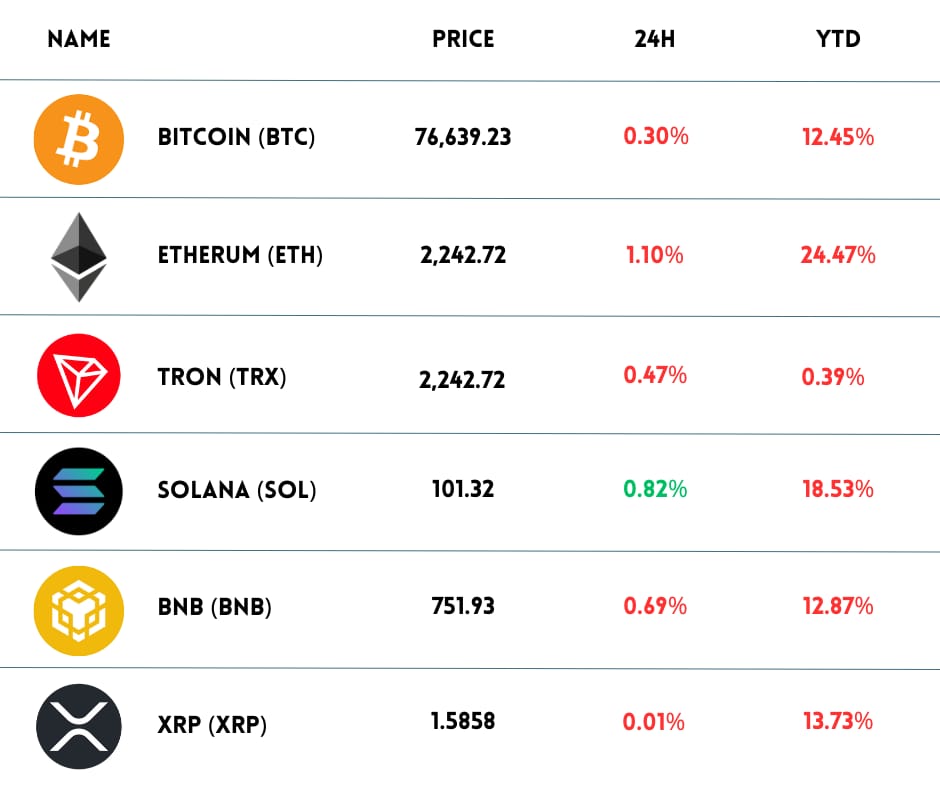This screenshot has width=940, height=788.
Task: Select the TRON (TRX) name
Action: click(x=222, y=377)
